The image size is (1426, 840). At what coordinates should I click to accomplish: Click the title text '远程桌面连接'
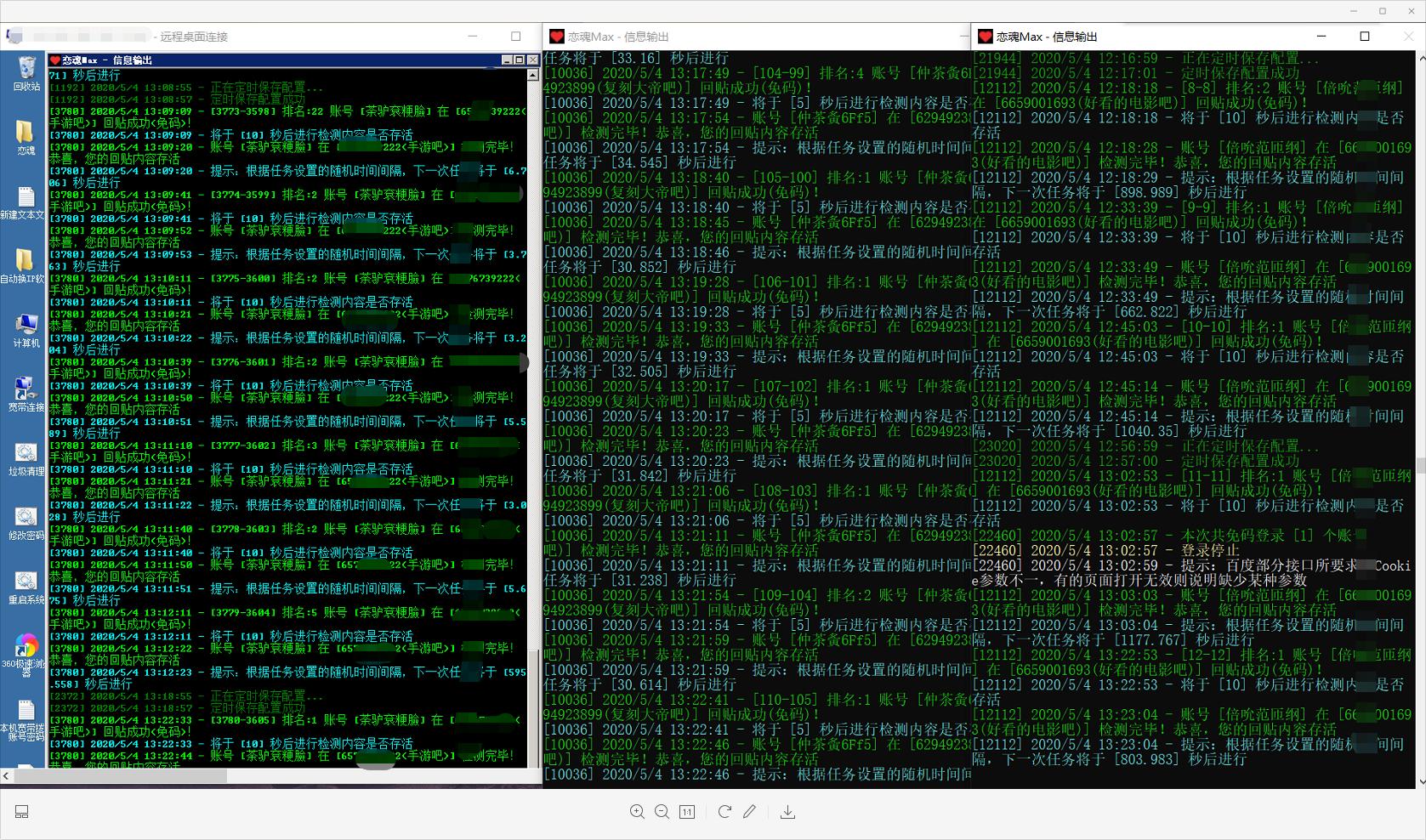coord(194,37)
